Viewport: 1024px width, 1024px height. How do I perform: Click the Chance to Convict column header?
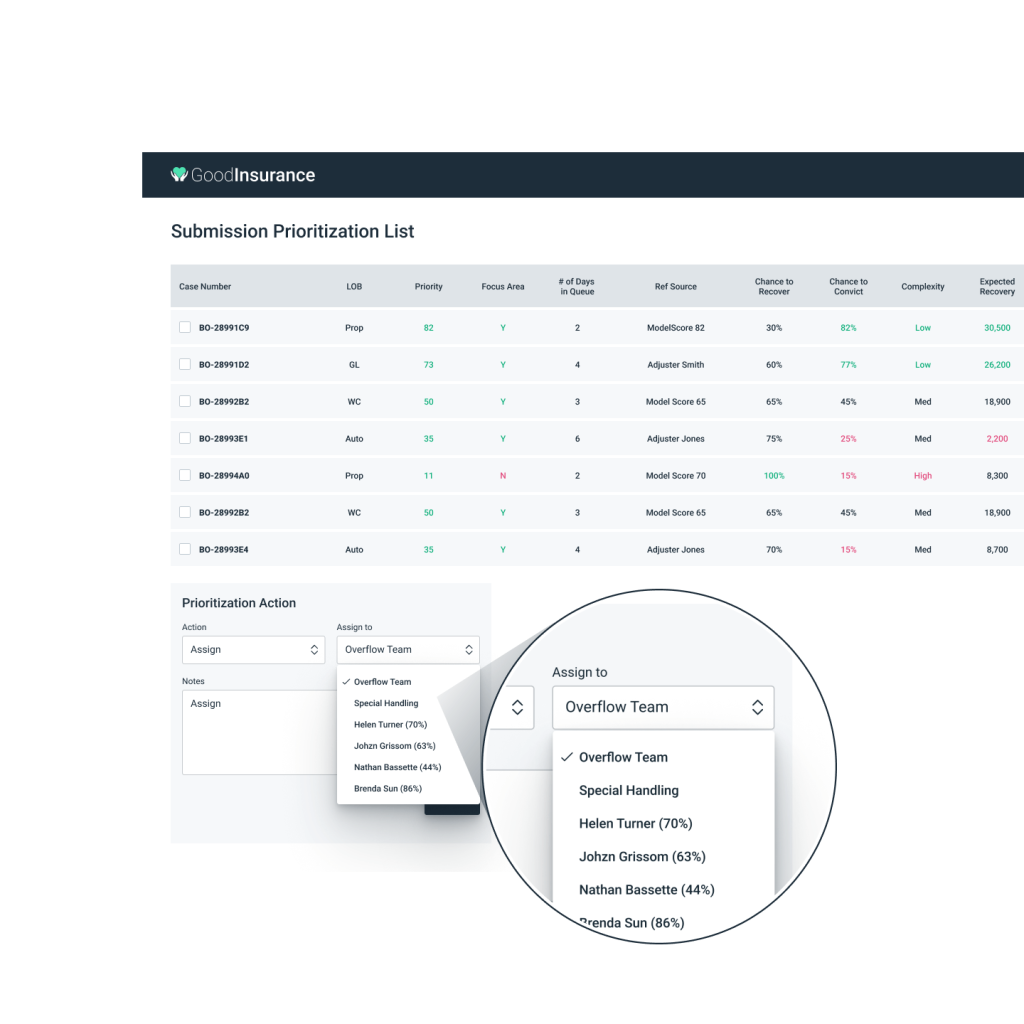[x=848, y=287]
